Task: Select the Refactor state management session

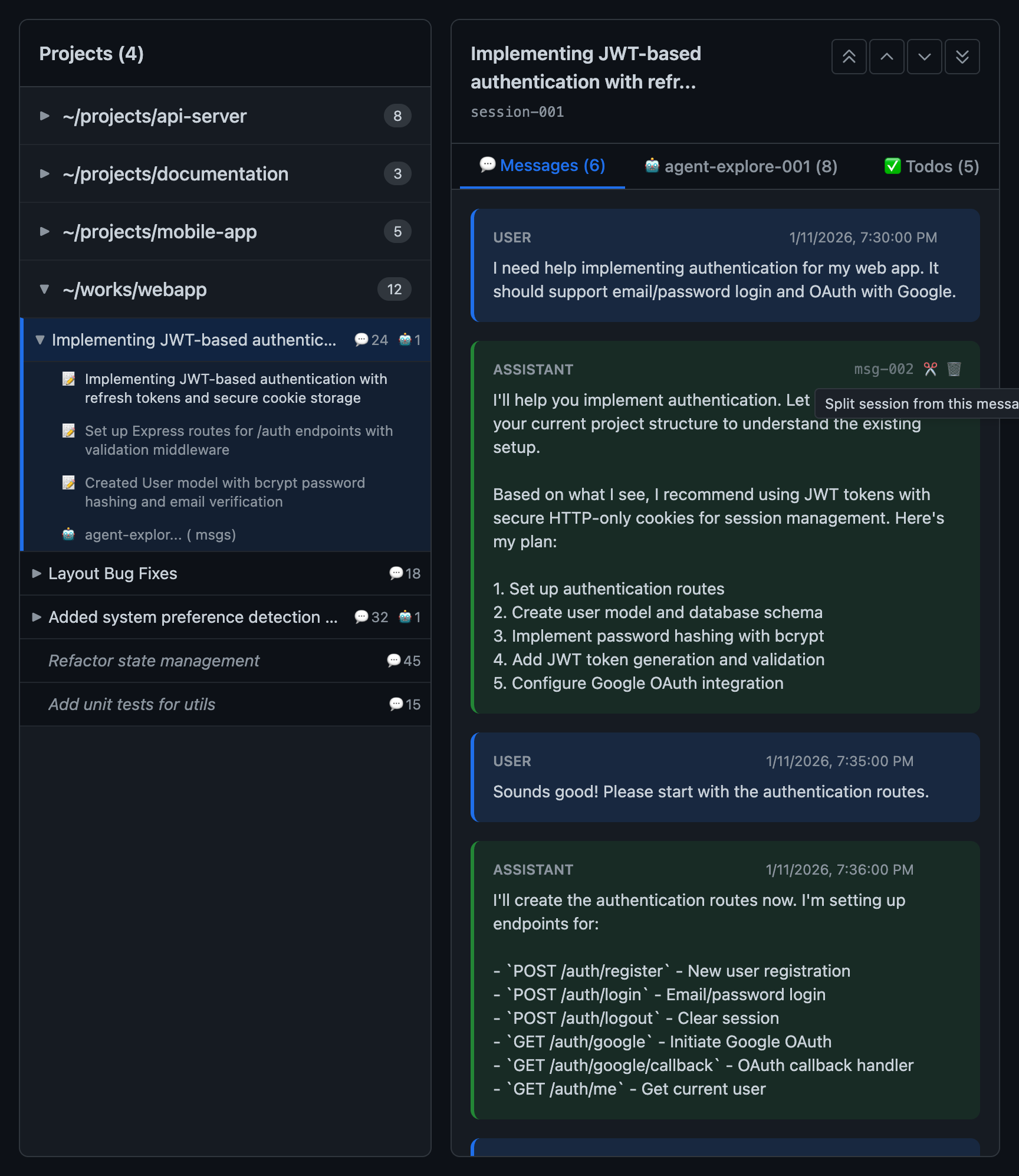Action: (x=154, y=661)
